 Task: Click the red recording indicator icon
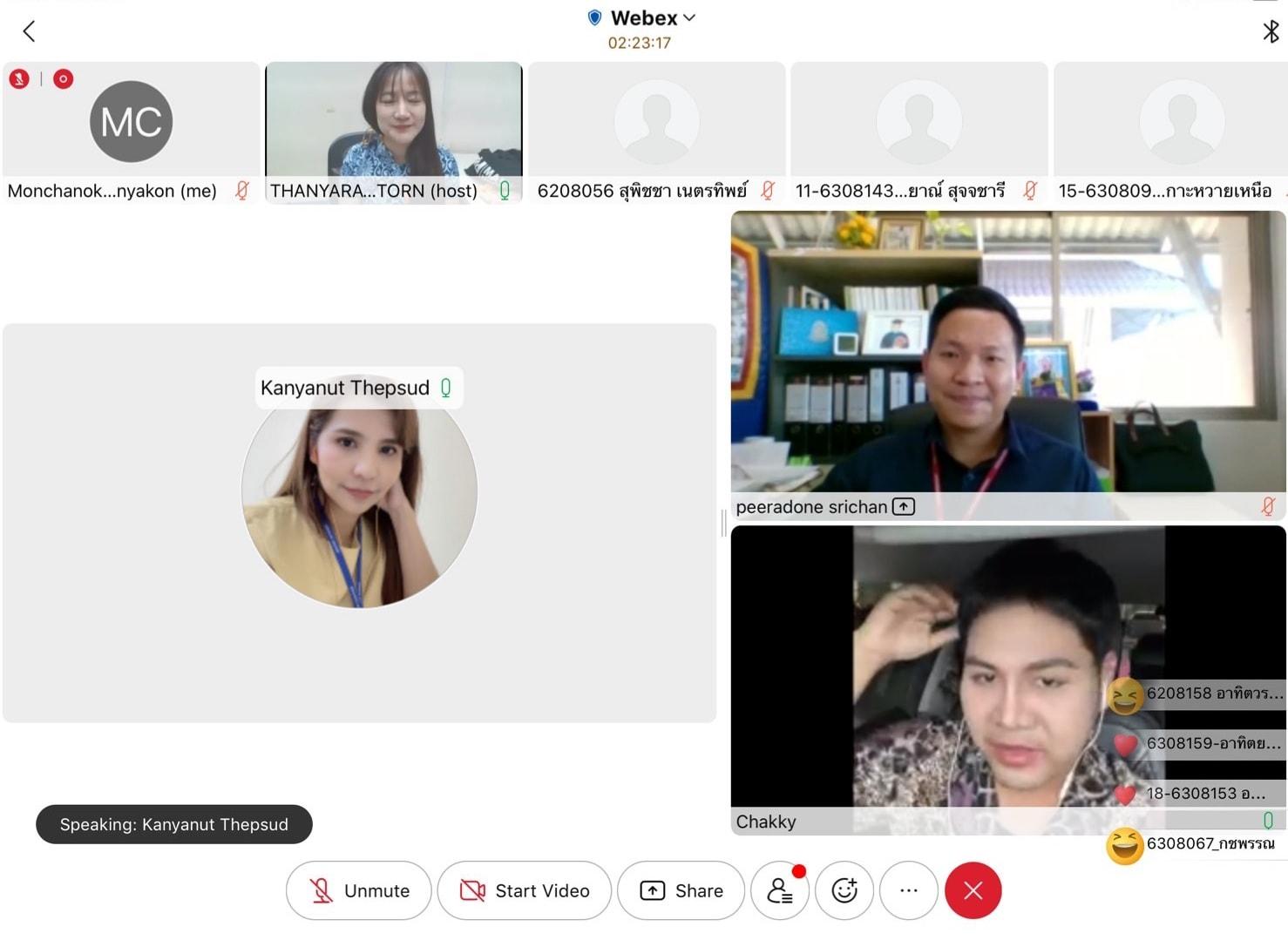point(63,79)
